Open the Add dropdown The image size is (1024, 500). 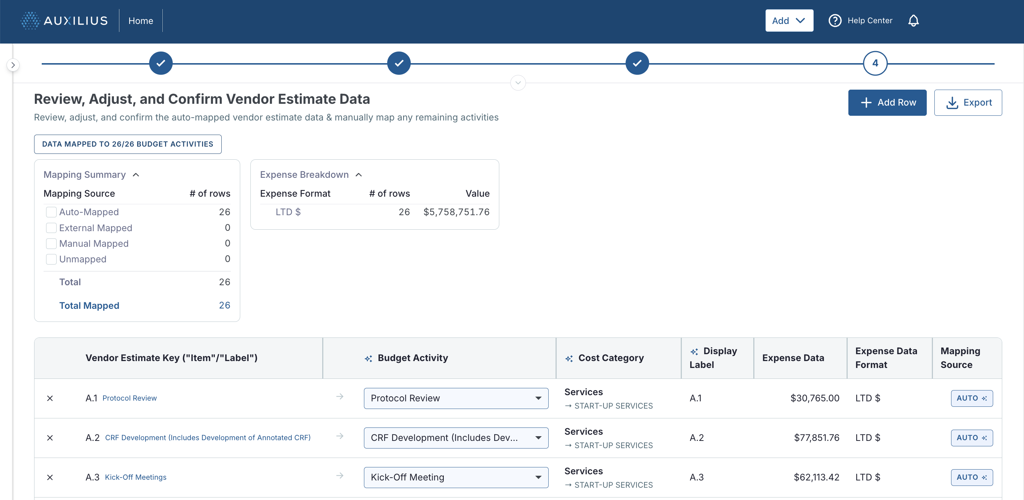click(789, 21)
